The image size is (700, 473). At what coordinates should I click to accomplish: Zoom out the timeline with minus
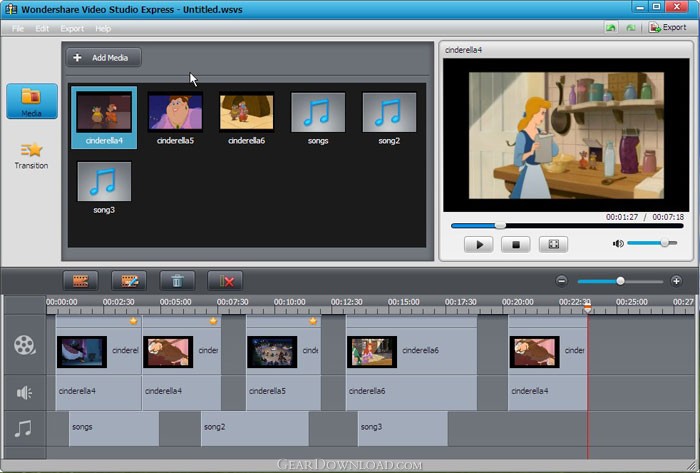coord(562,281)
